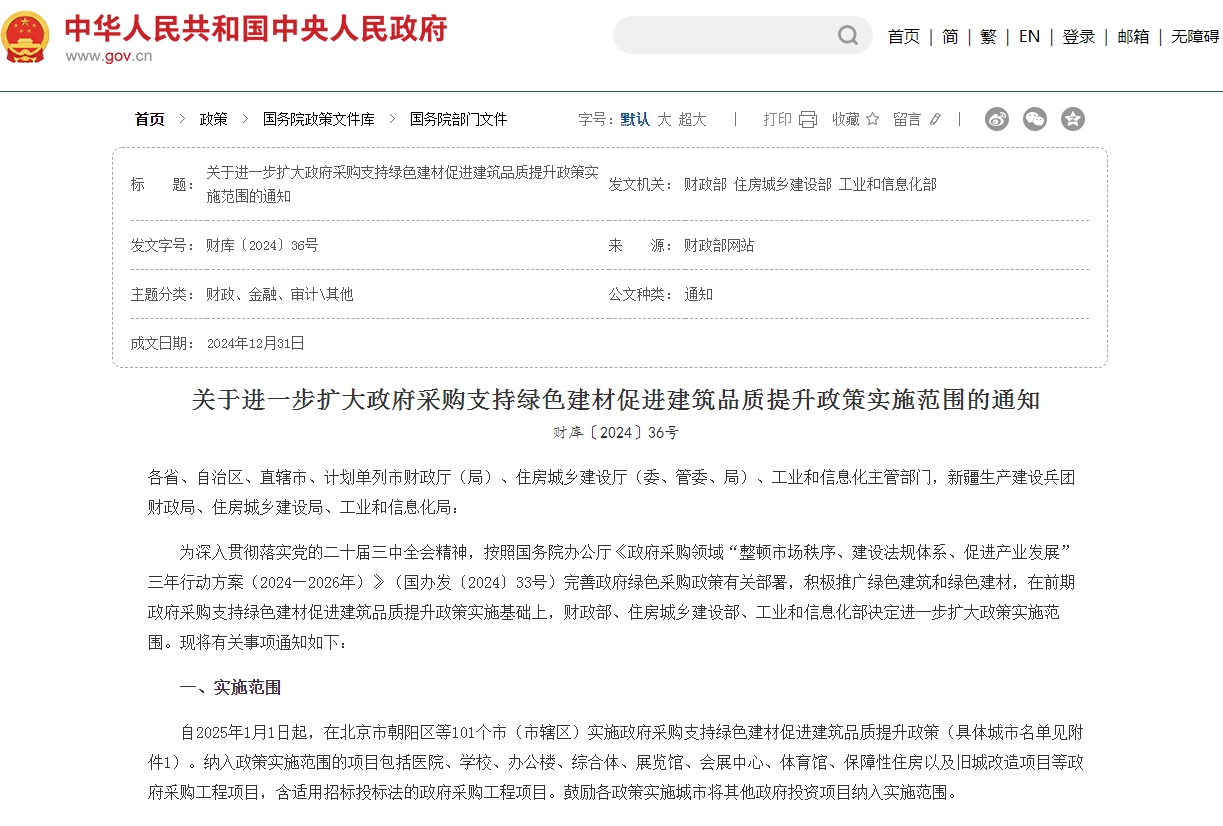1223x826 pixels.
Task: Click inside the search input field
Action: point(730,35)
